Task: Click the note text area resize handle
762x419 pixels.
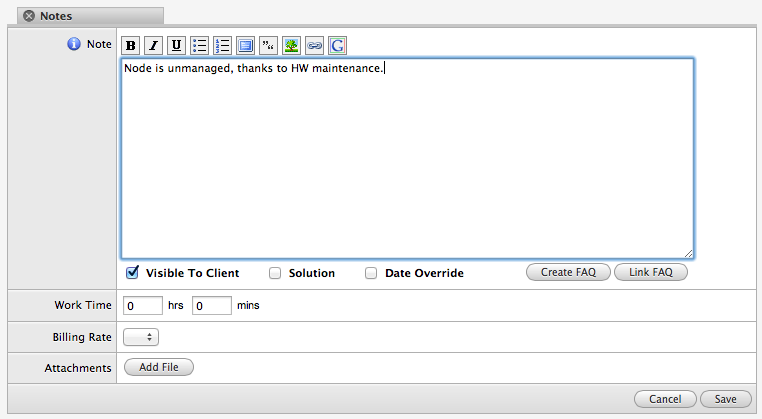Action: point(688,253)
